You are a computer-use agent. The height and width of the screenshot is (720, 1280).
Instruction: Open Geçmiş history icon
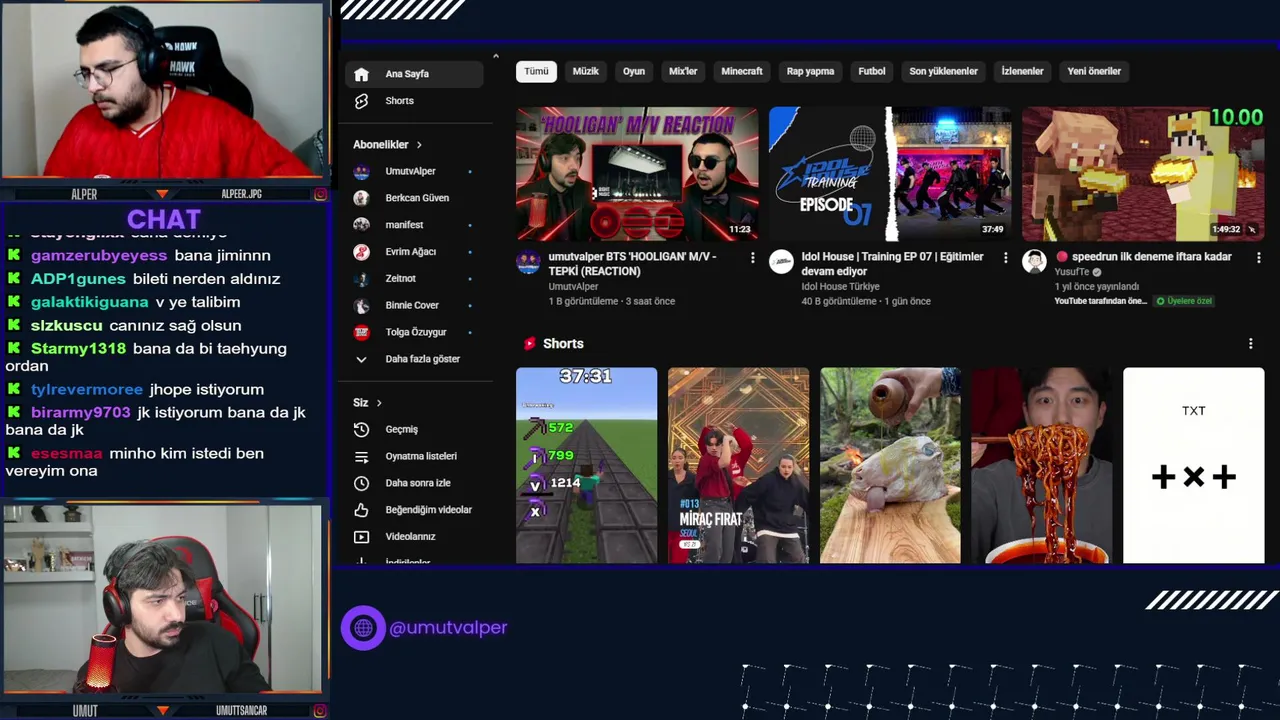pyautogui.click(x=361, y=429)
